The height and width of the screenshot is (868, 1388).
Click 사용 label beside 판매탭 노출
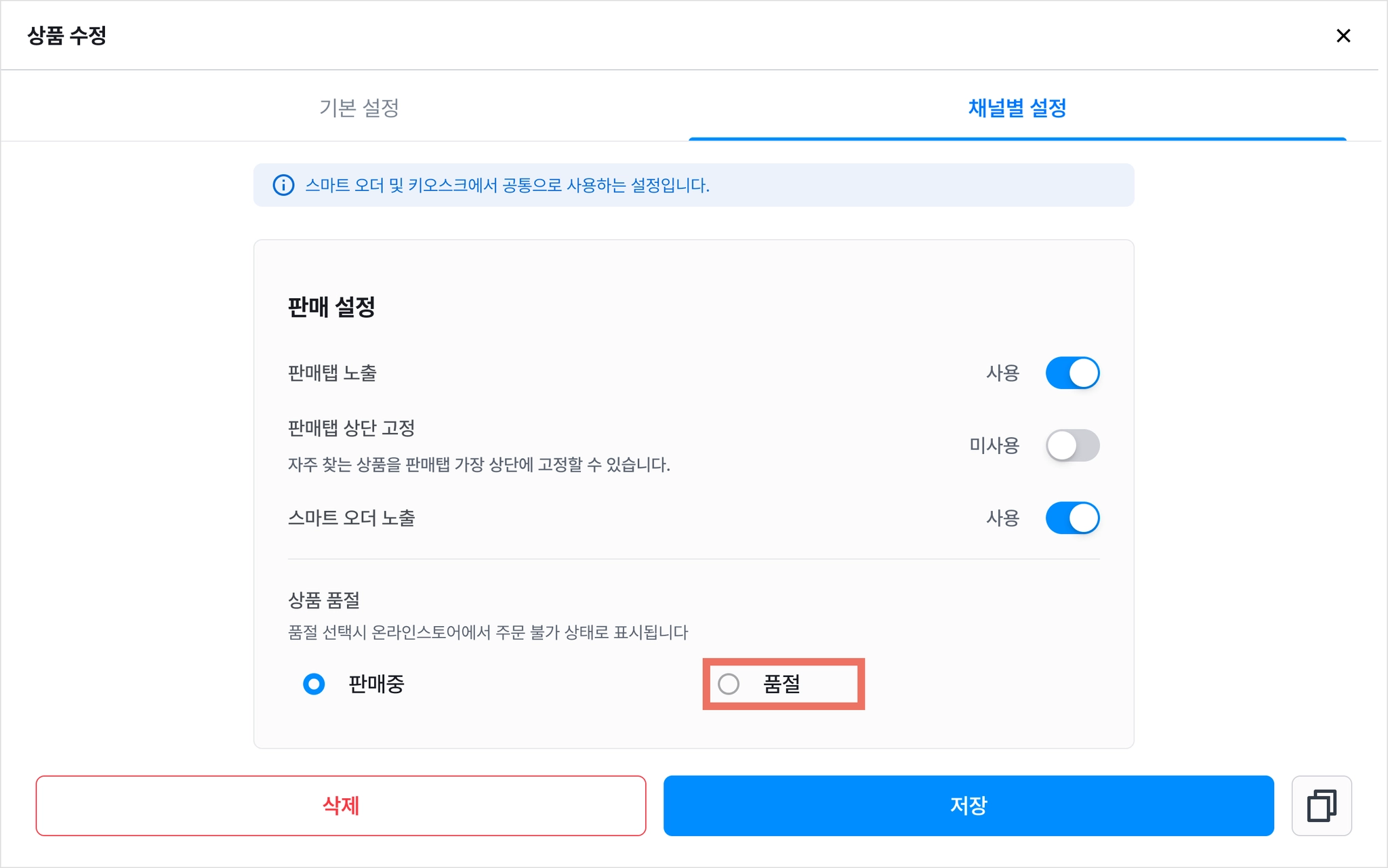[1002, 373]
